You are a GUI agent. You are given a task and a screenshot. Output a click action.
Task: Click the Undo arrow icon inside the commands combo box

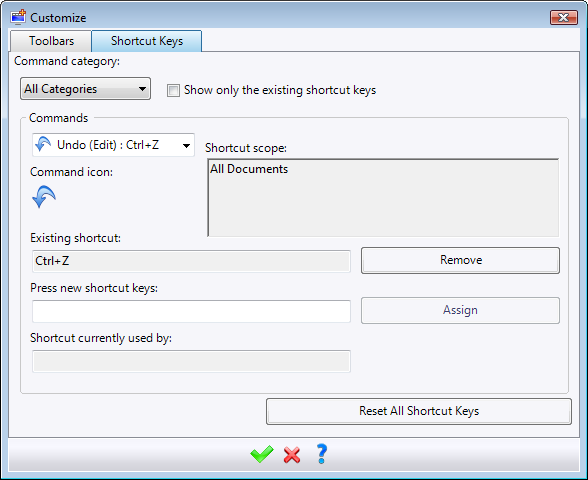(43, 145)
